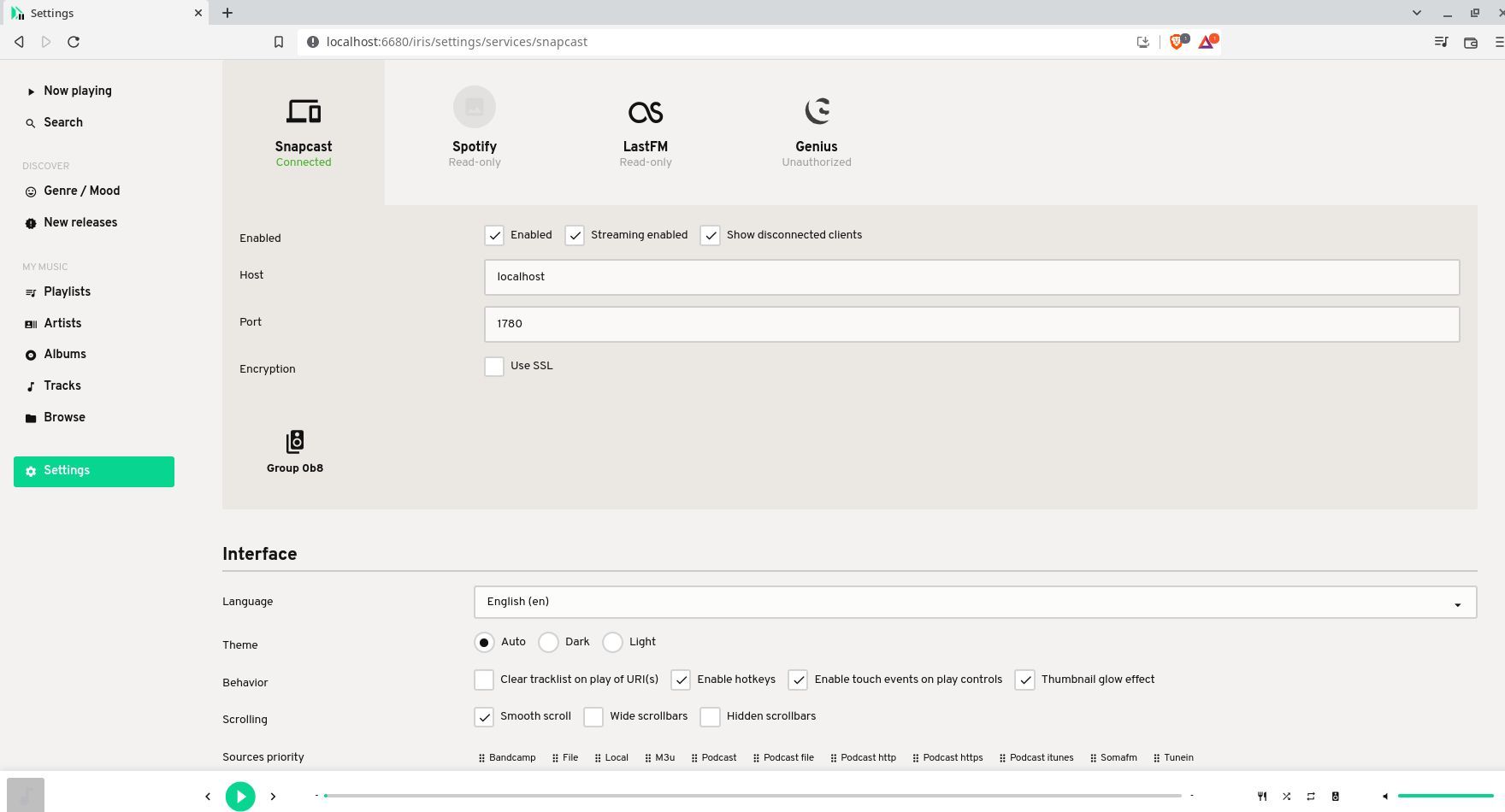The image size is (1505, 812).
Task: Click the Local source priority item
Action: click(611, 757)
